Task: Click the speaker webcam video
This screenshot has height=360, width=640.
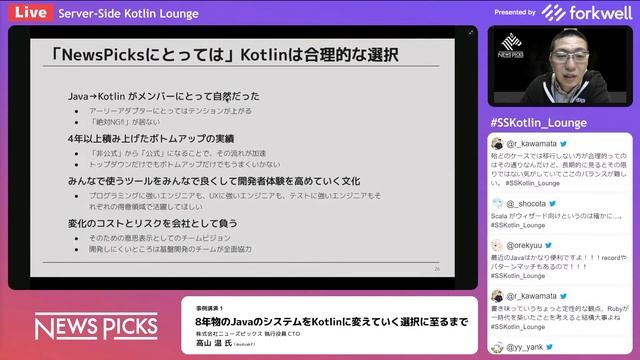Action: tap(560, 66)
